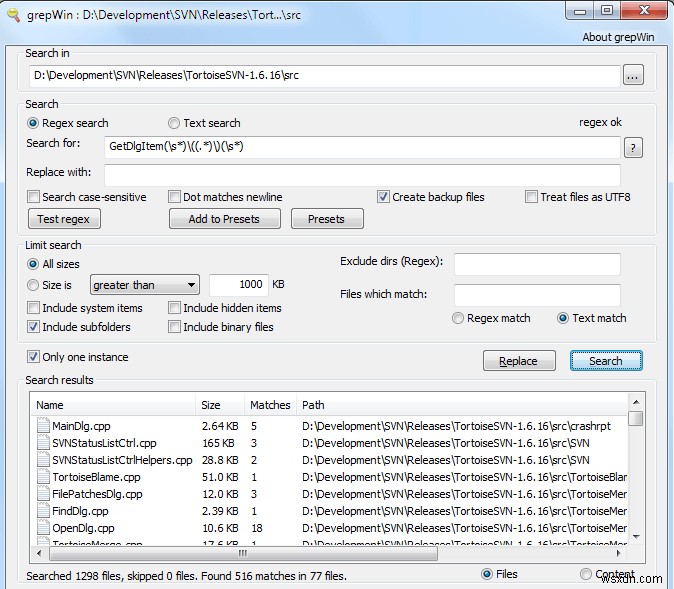The image size is (674, 589).
Task: Click the Search in path field
Action: coord(325,76)
